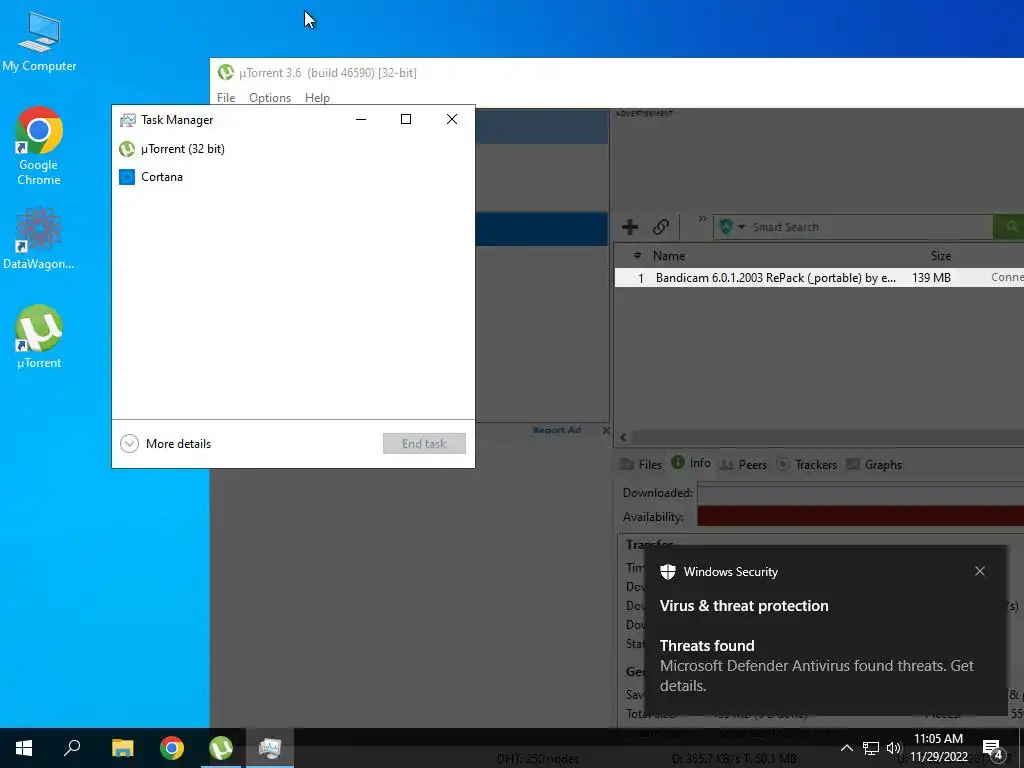Switch to the Files tab
The height and width of the screenshot is (768, 1024).
click(641, 464)
